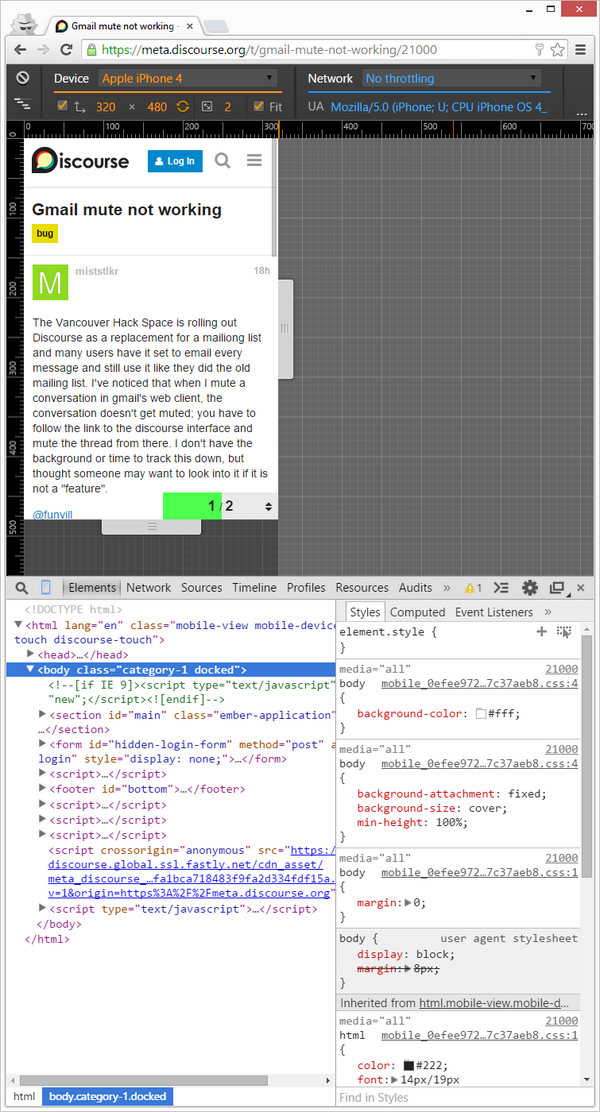Switch to the Network tab
The height and width of the screenshot is (1112, 600).
pos(148,588)
